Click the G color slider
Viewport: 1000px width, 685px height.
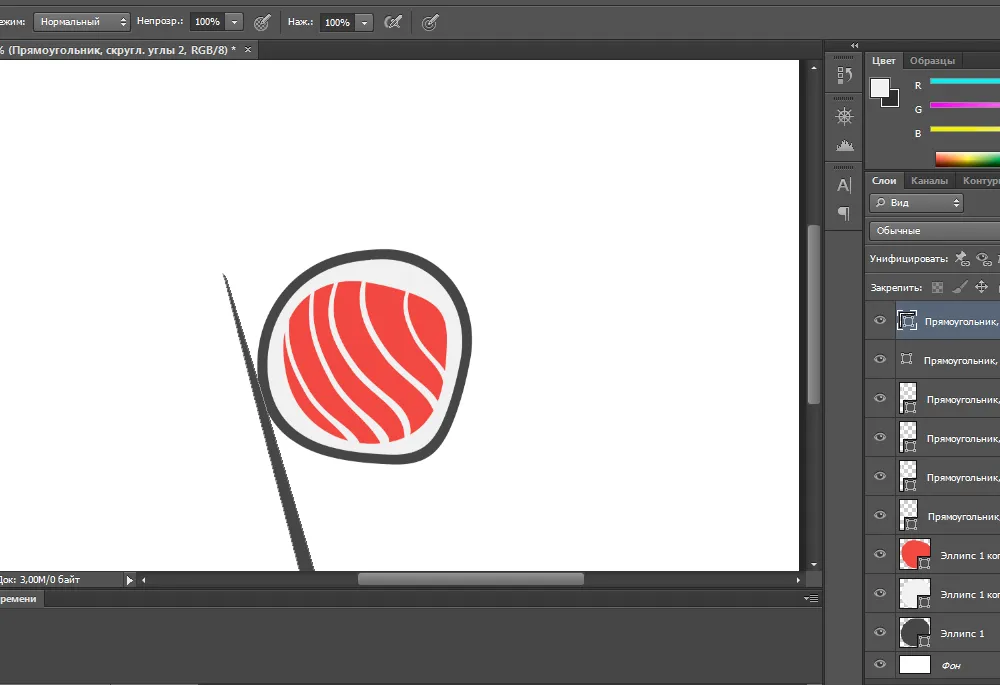[964, 105]
